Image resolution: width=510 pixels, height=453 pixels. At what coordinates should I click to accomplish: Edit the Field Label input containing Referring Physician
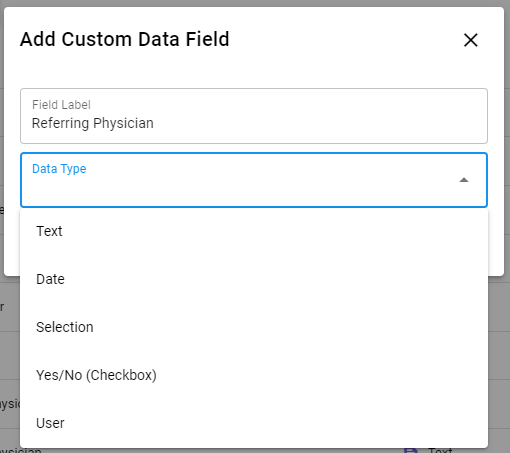pos(254,116)
